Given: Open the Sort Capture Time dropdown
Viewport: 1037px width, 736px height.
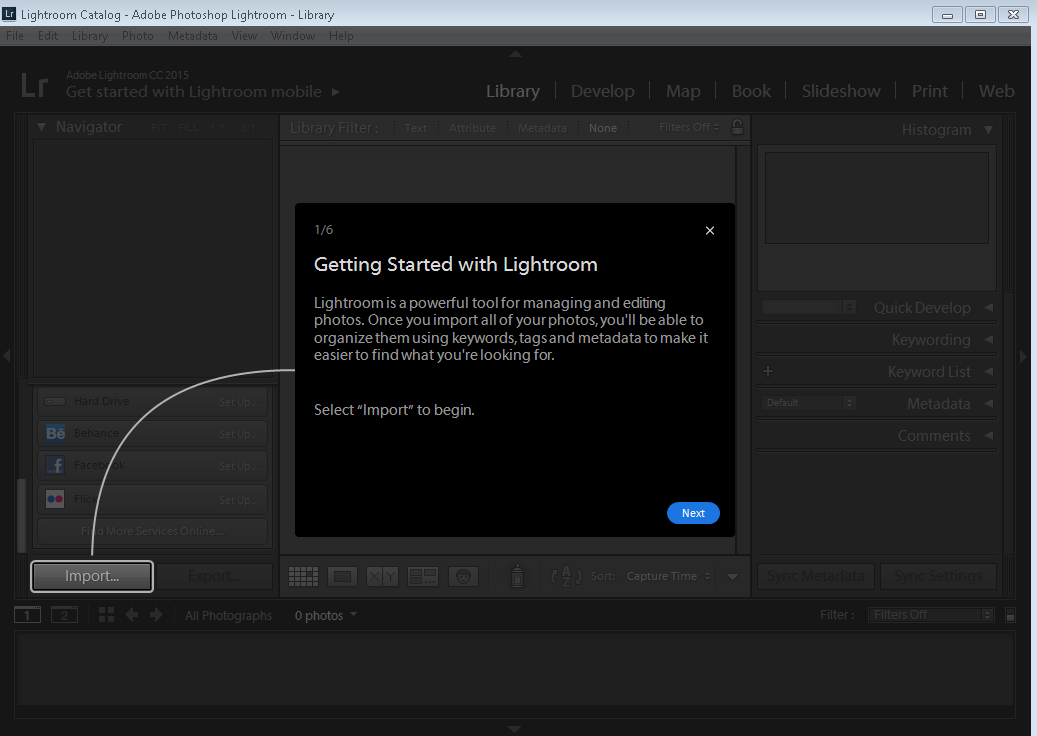Looking at the screenshot, I should point(668,576).
